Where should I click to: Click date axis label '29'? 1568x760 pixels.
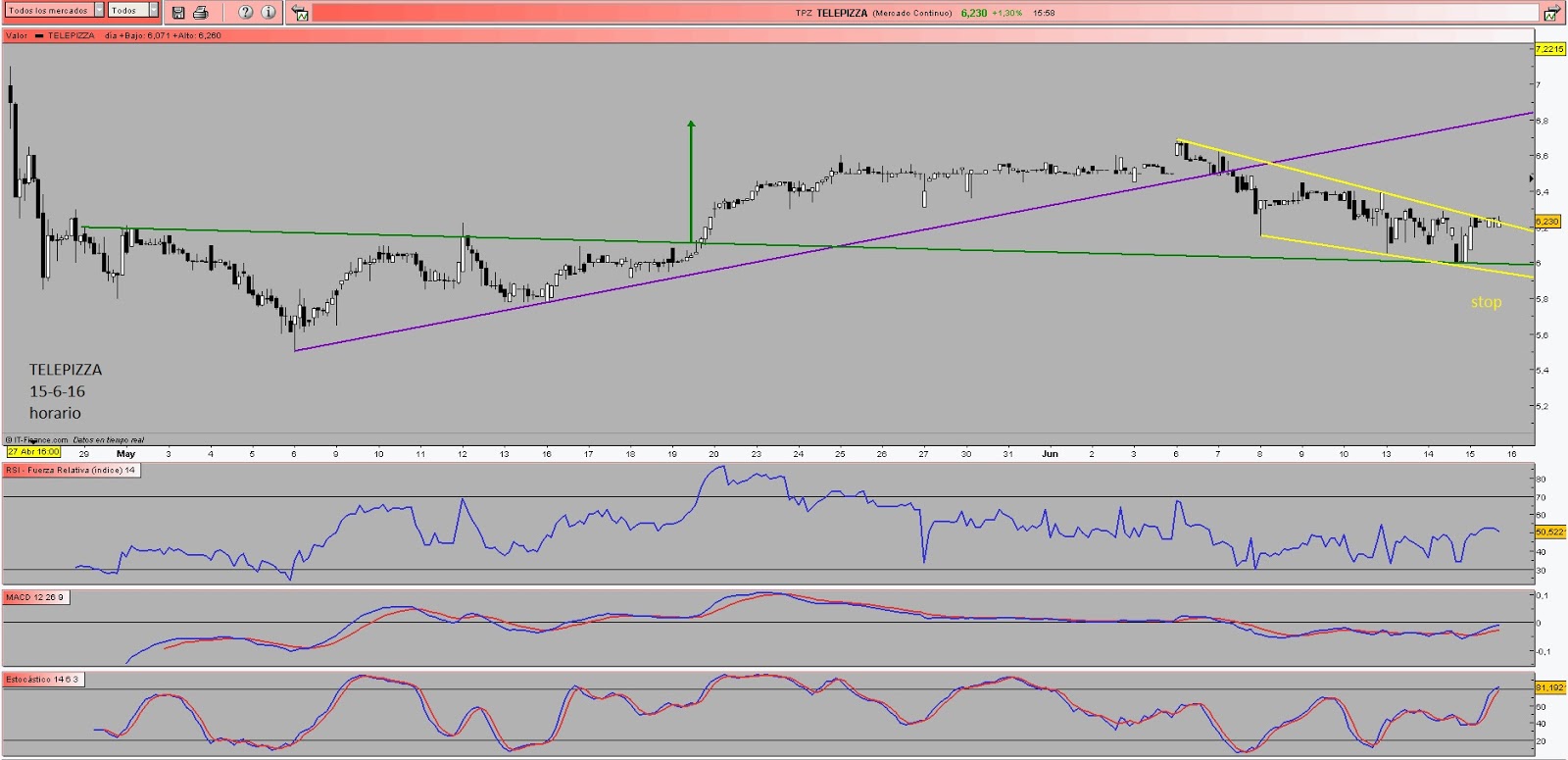click(84, 454)
